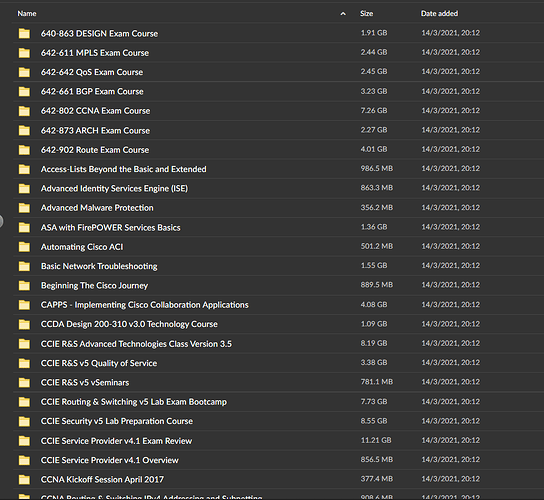
Task: Select the Basic Network Troubleshooting folder icon
Action: (24, 266)
